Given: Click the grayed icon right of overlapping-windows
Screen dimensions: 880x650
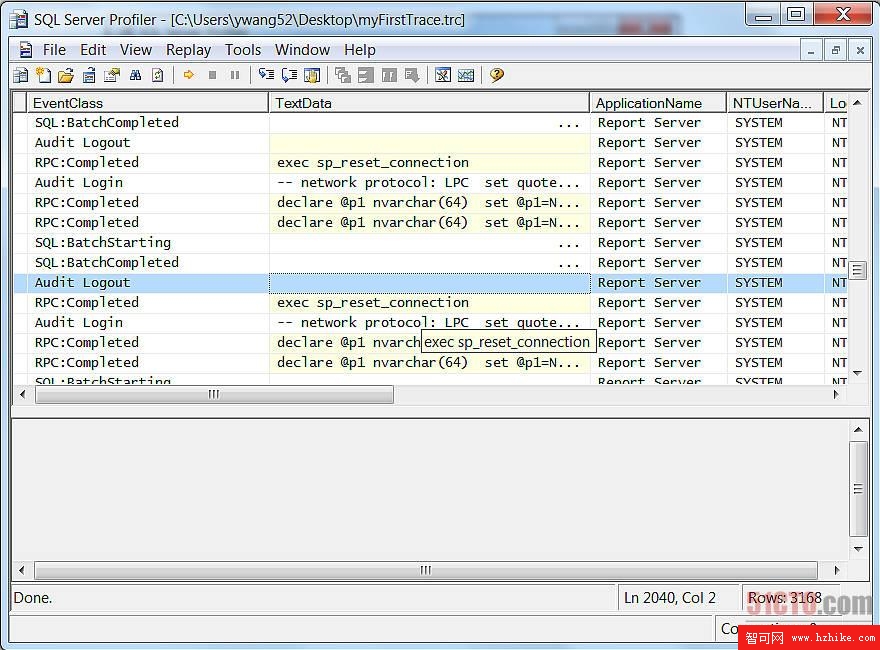Looking at the screenshot, I should tap(366, 75).
